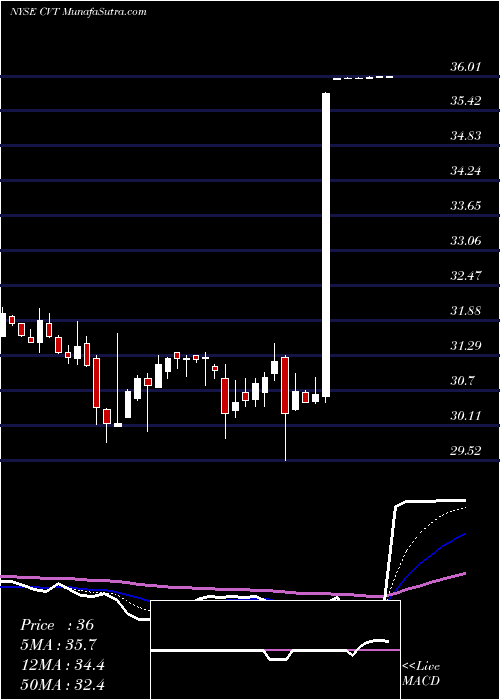Click the NYSE CVT MunafaSutra.com title text

pos(78,12)
